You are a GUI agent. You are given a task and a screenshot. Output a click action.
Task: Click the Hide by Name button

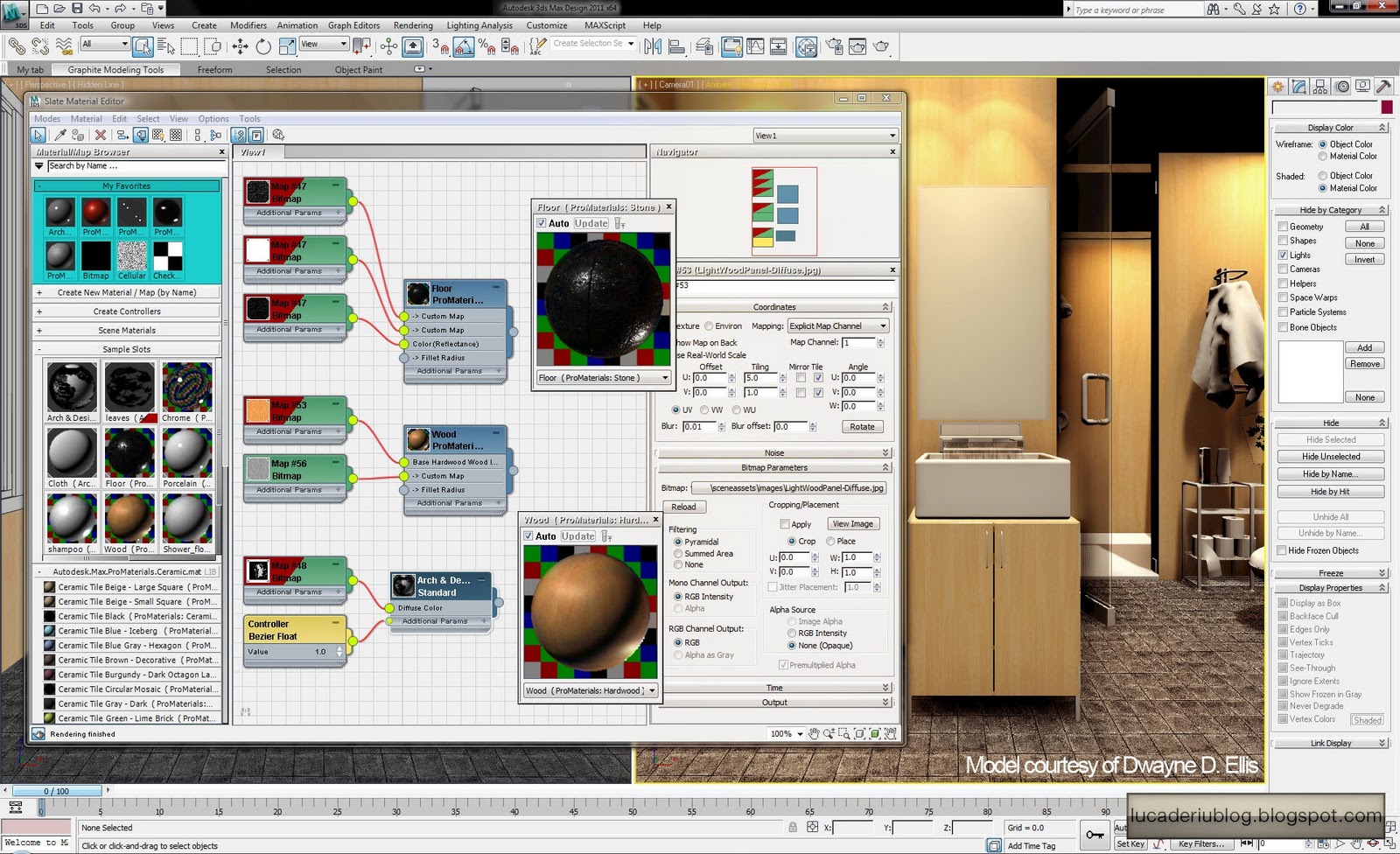pos(1330,474)
